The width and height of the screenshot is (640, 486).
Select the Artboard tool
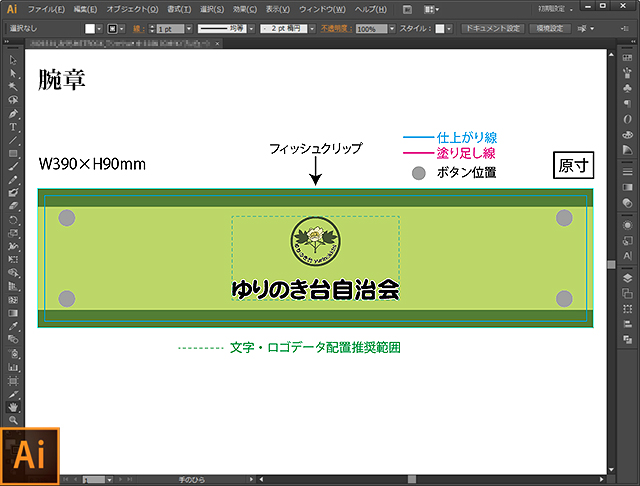click(x=13, y=381)
